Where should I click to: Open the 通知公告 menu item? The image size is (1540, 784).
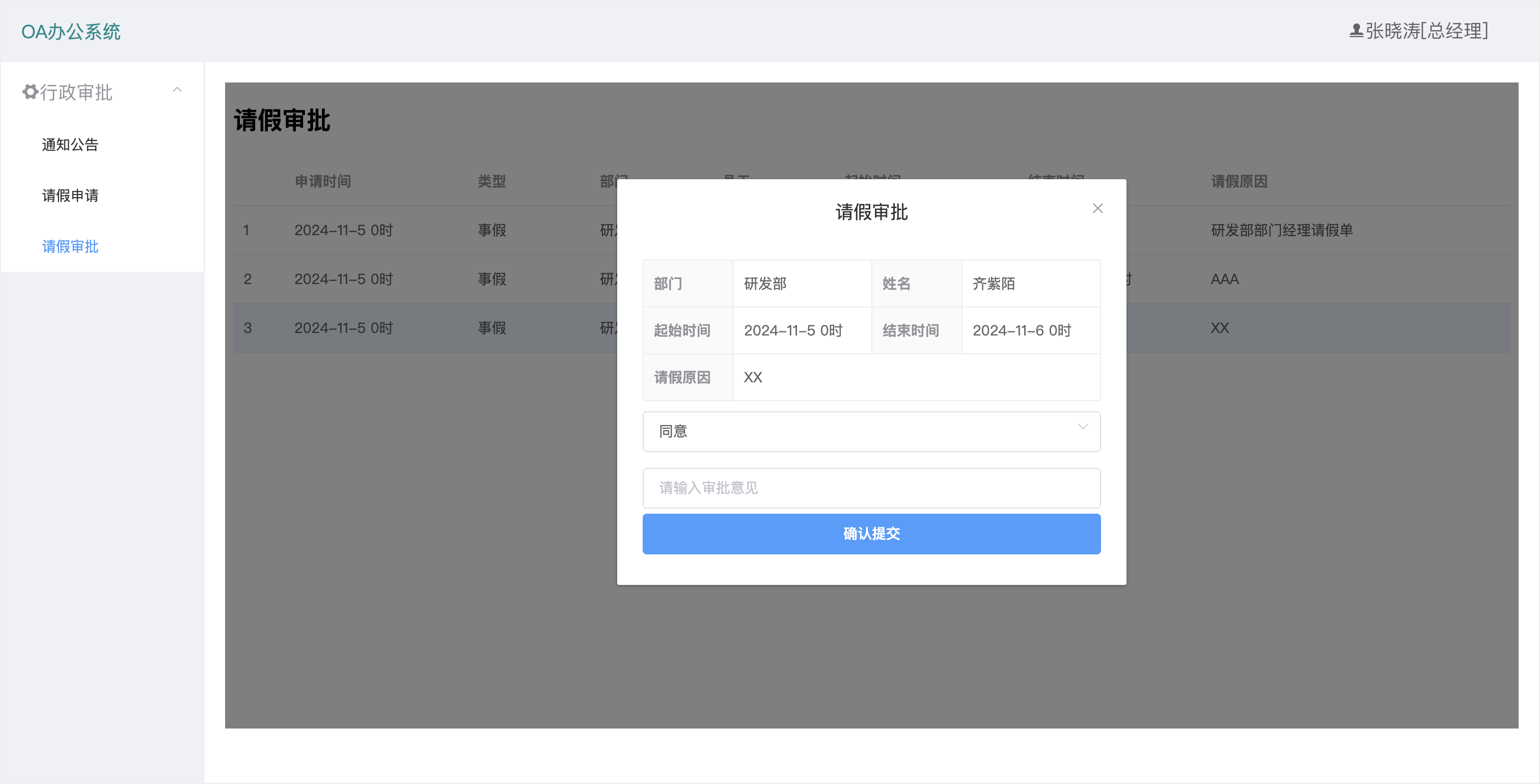coord(70,145)
